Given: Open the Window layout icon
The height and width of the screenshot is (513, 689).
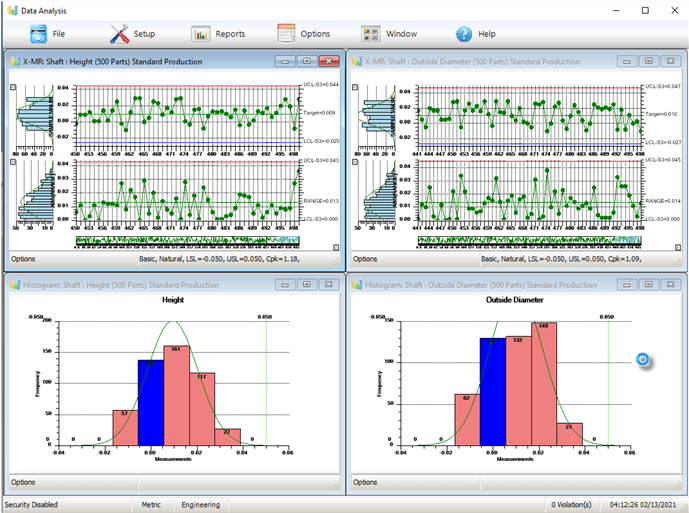Looking at the screenshot, I should 372,34.
